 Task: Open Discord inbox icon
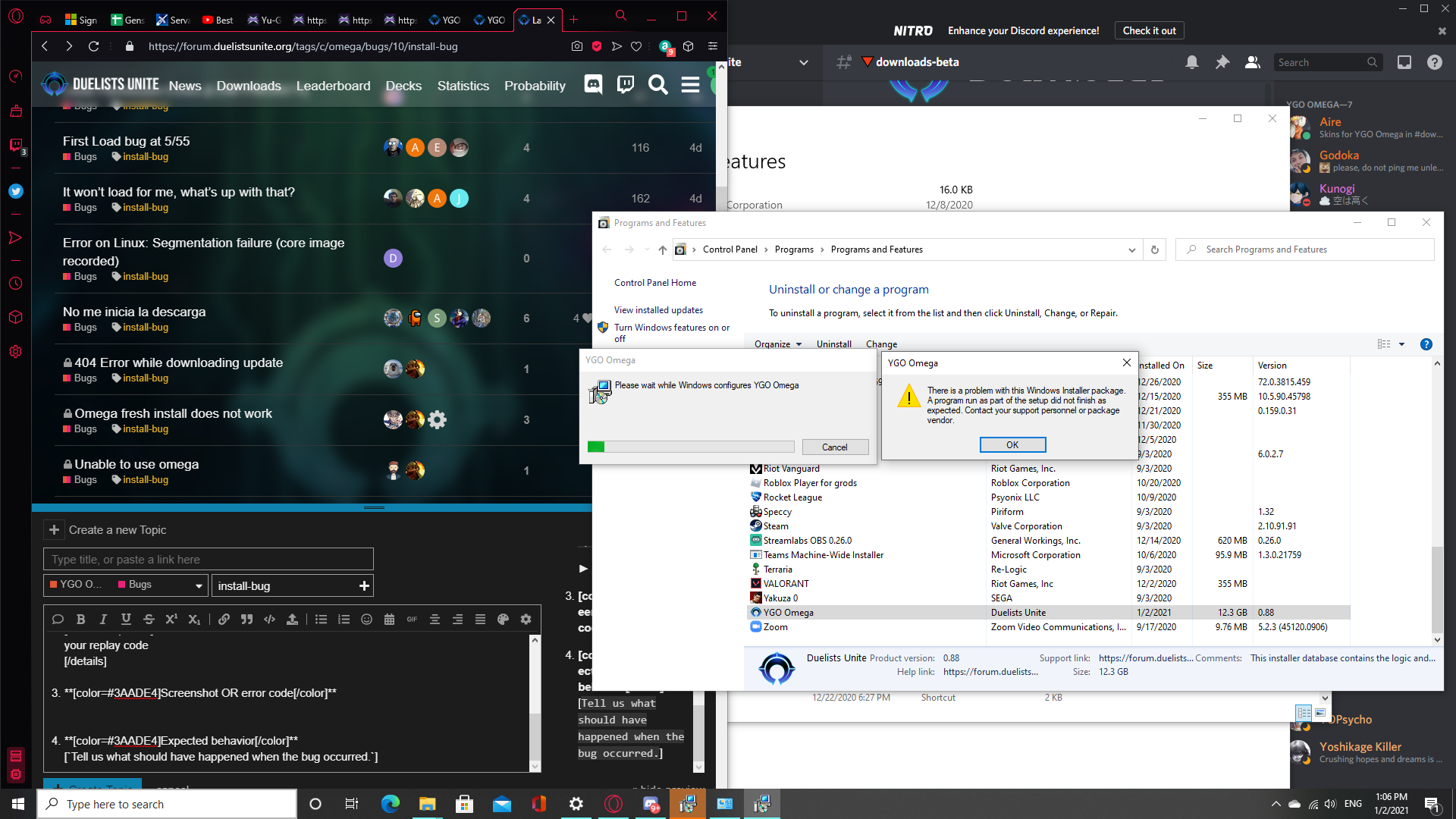tap(1404, 62)
